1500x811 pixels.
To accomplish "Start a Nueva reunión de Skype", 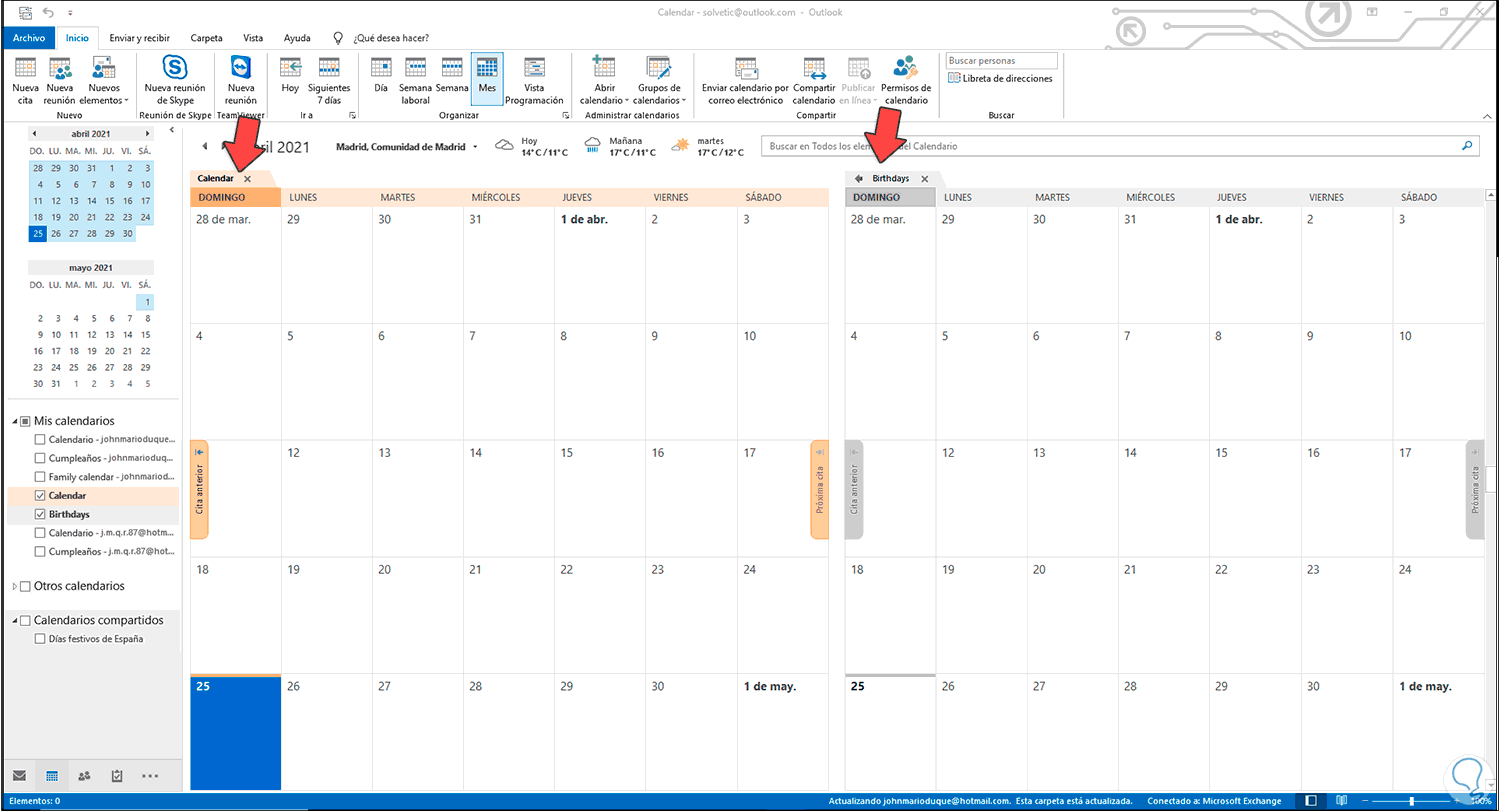I will click(175, 80).
